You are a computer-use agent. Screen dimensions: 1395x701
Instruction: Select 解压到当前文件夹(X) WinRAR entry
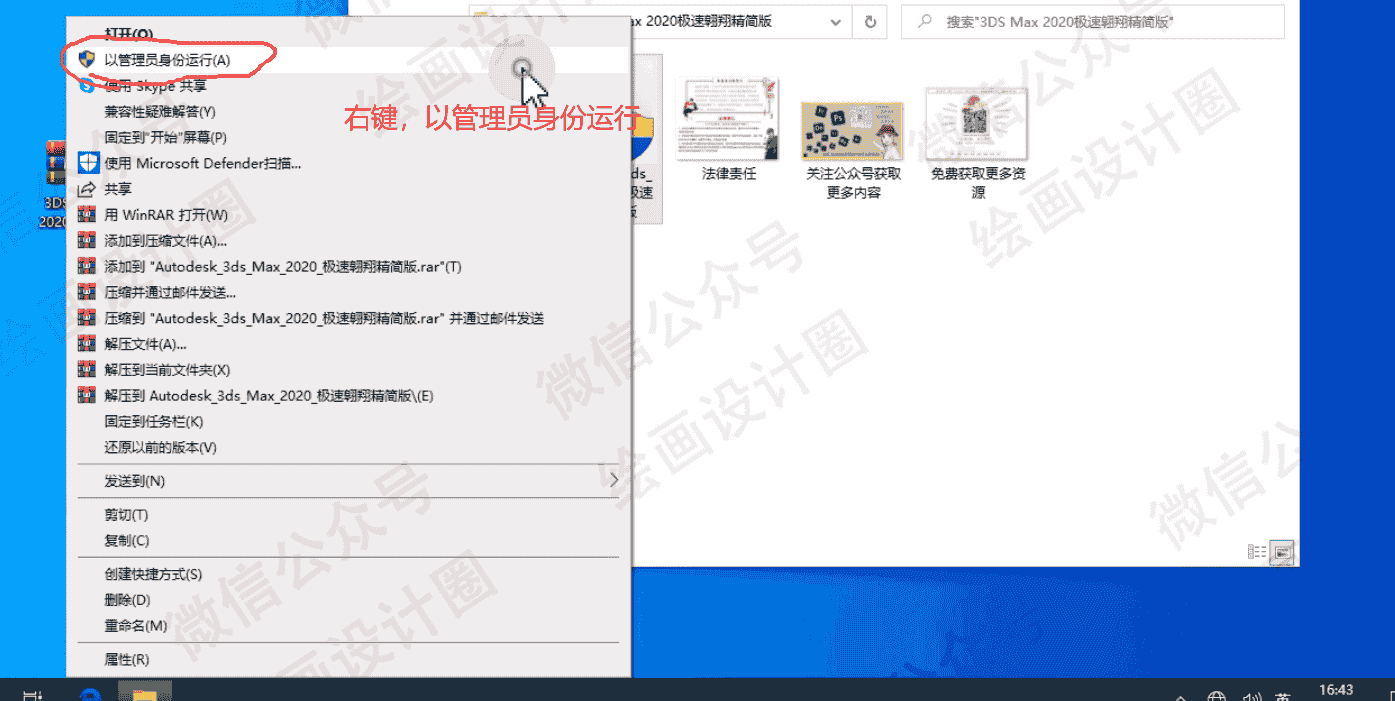[x=348, y=370]
